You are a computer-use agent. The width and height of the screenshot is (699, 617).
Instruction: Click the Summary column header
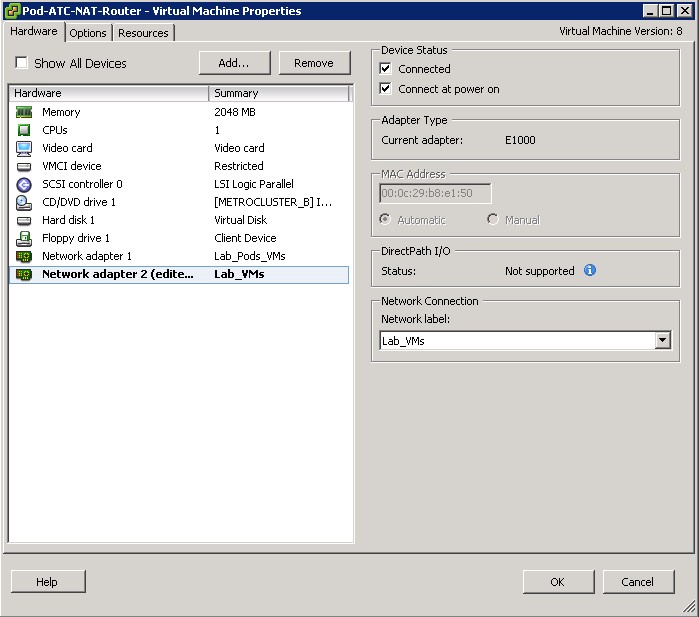[278, 93]
